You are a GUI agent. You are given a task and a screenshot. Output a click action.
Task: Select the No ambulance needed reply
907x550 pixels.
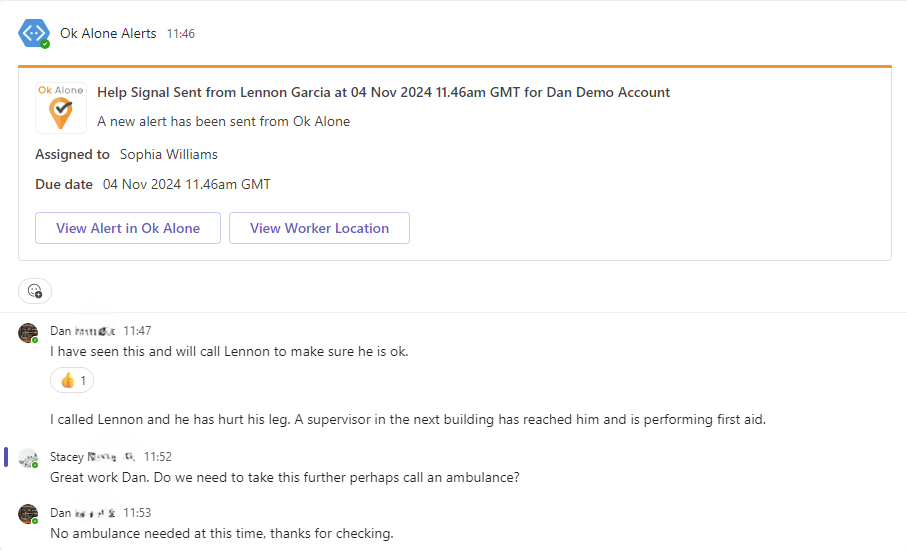[x=222, y=533]
